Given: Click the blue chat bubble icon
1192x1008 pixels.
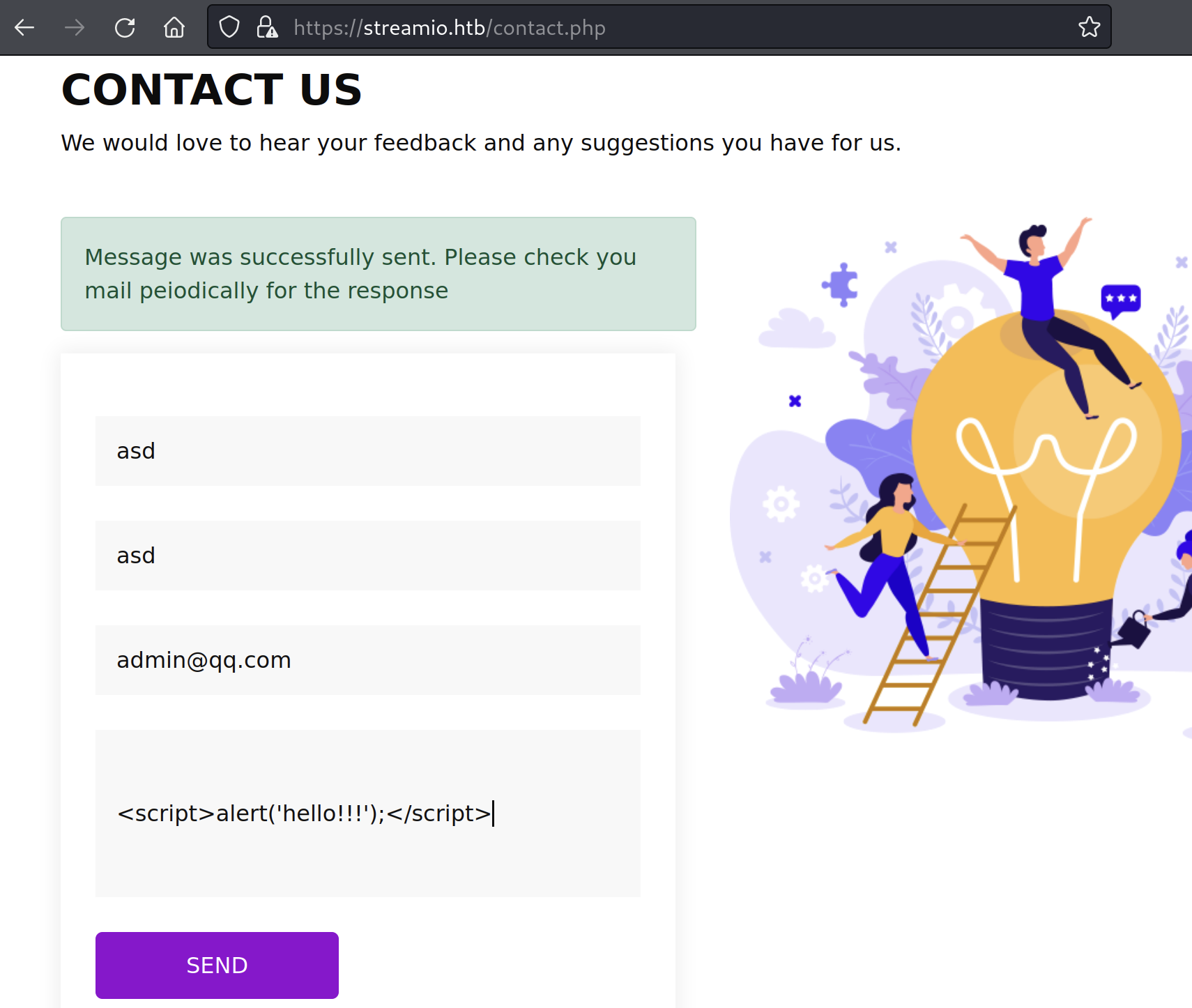Looking at the screenshot, I should pos(1120,300).
